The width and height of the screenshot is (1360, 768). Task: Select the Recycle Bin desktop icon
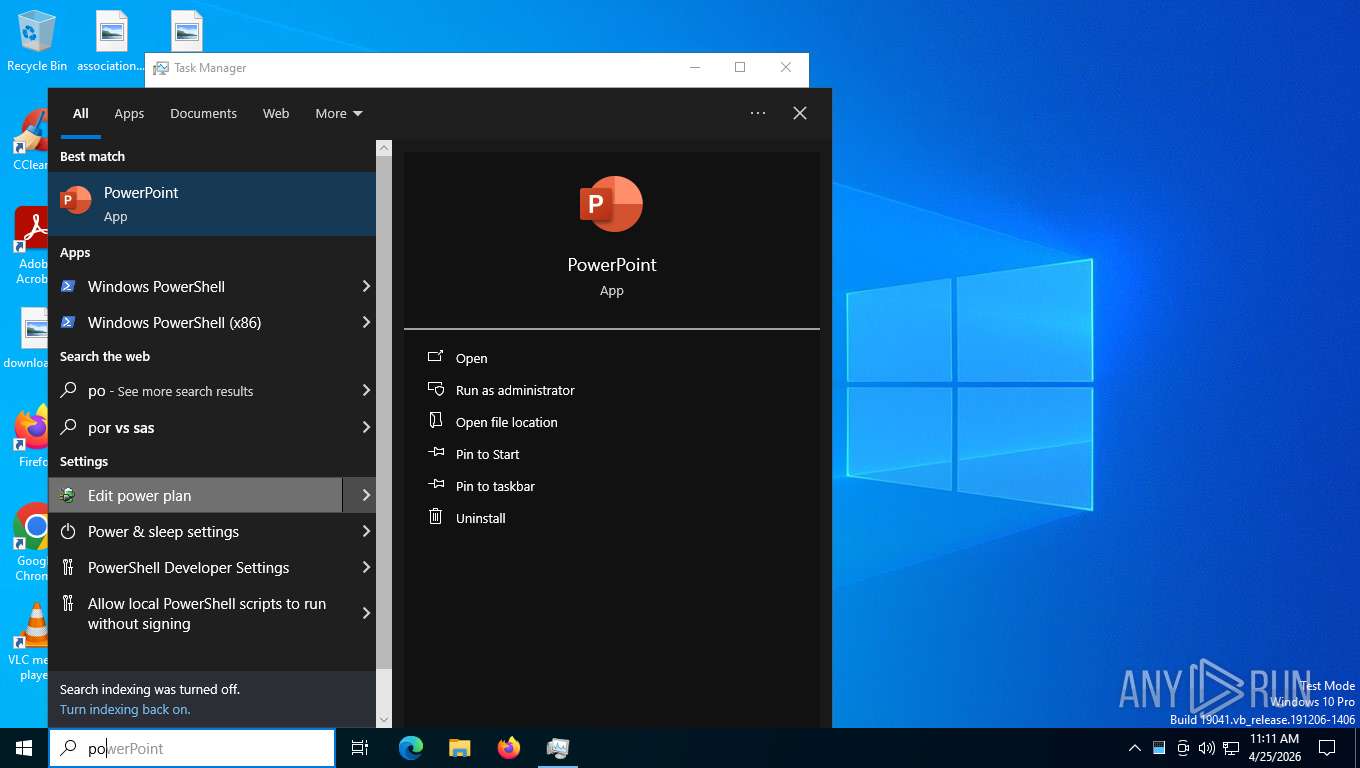coord(37,42)
